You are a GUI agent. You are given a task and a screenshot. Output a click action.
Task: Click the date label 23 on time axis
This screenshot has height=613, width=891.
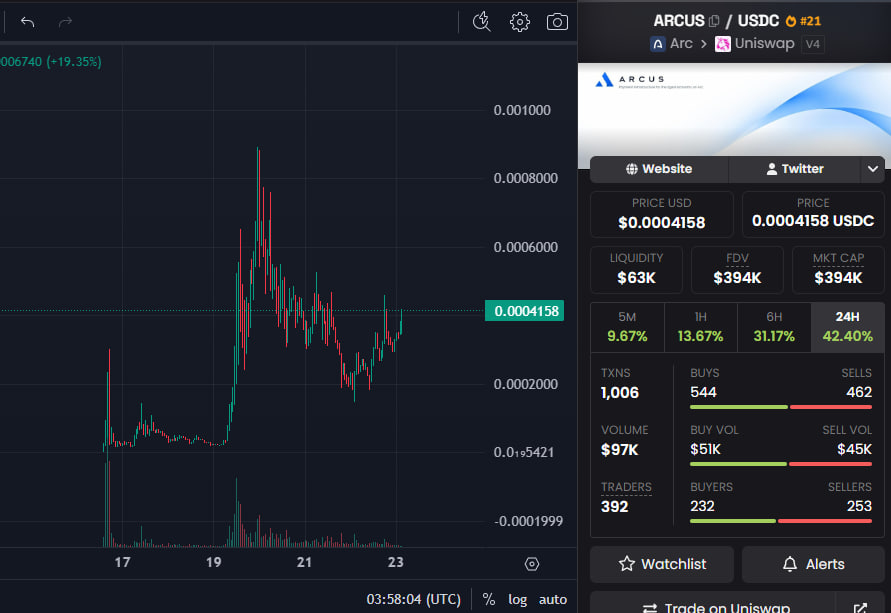point(395,562)
